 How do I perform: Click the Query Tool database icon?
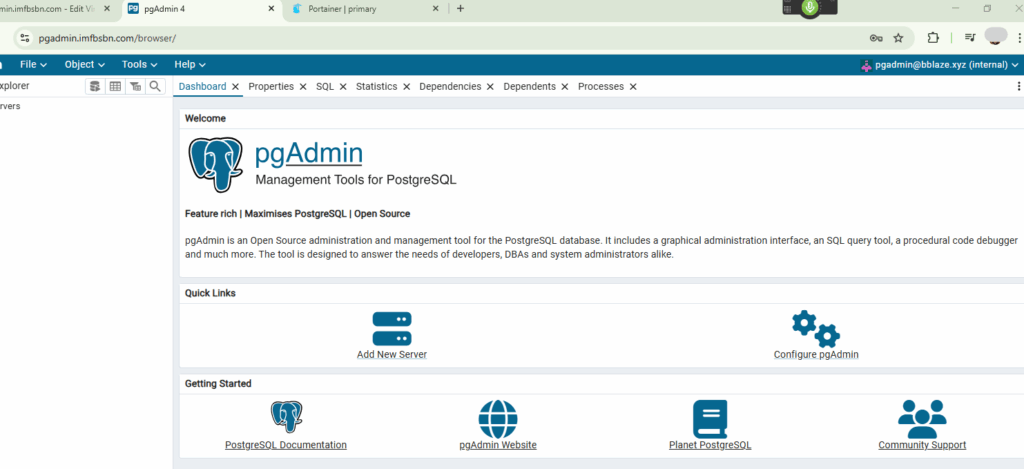pos(95,87)
